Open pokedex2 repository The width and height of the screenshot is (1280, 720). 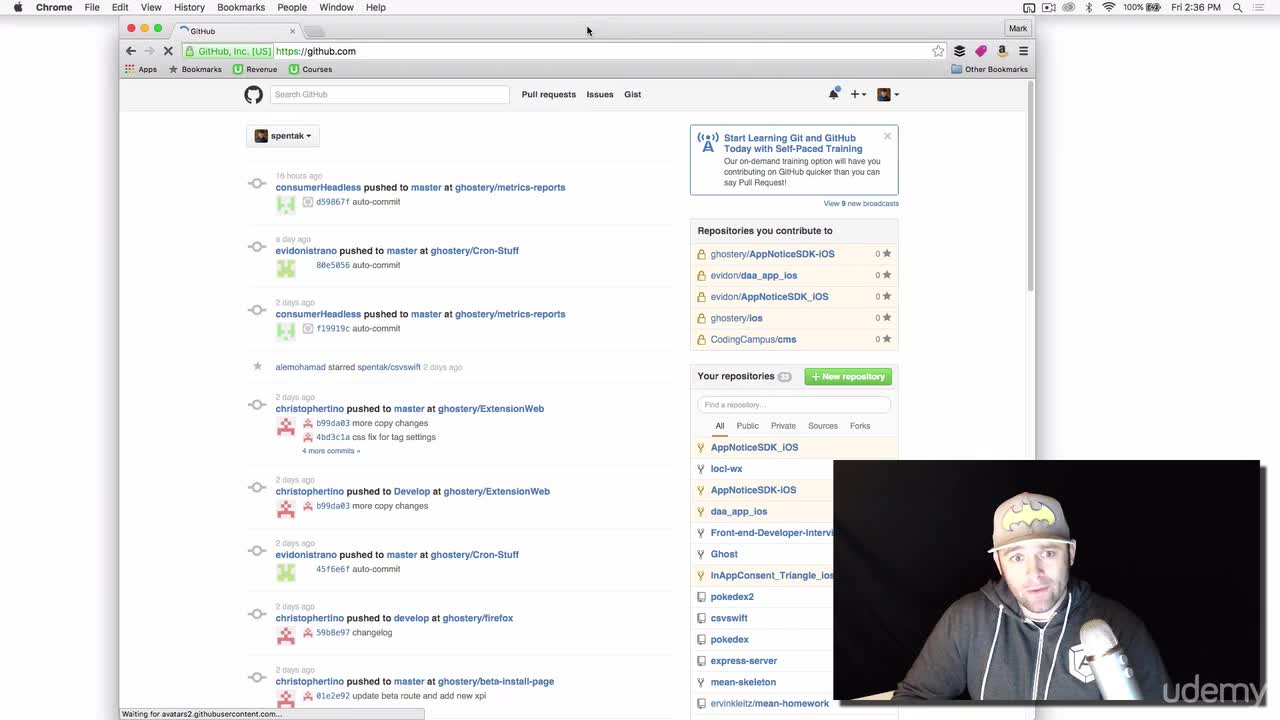point(732,597)
